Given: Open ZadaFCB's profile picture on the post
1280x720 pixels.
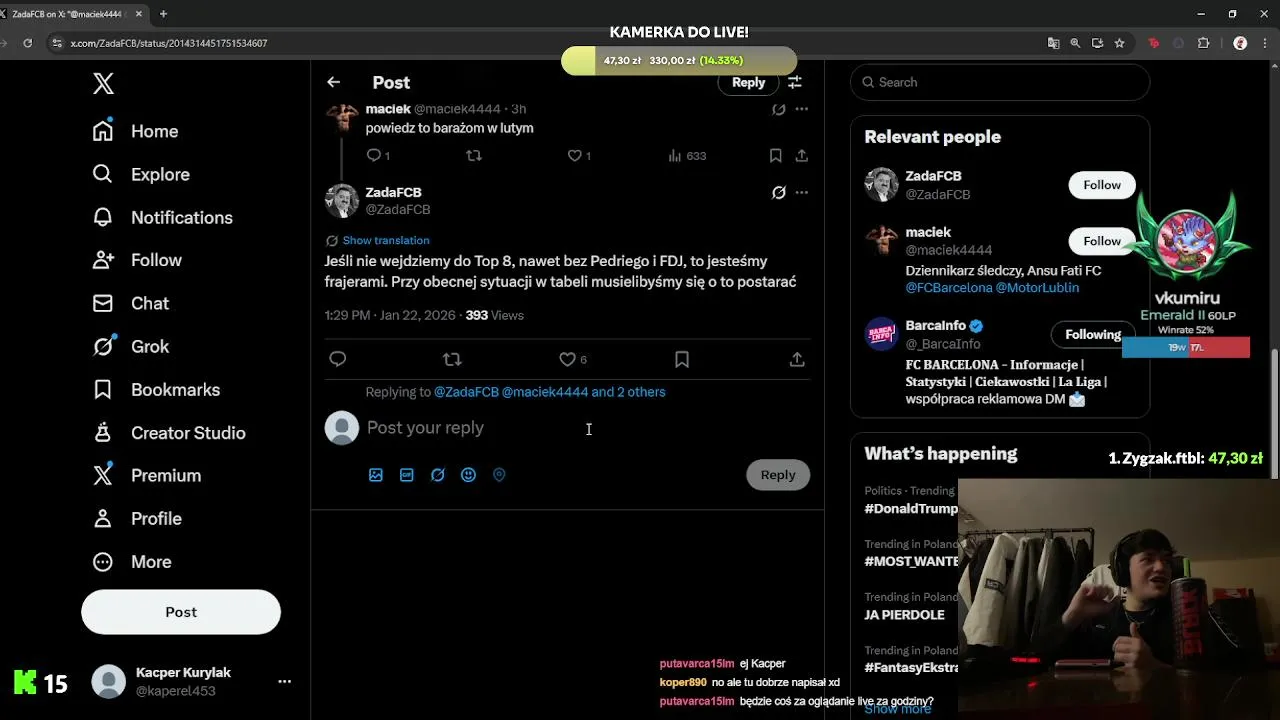Looking at the screenshot, I should pos(342,201).
